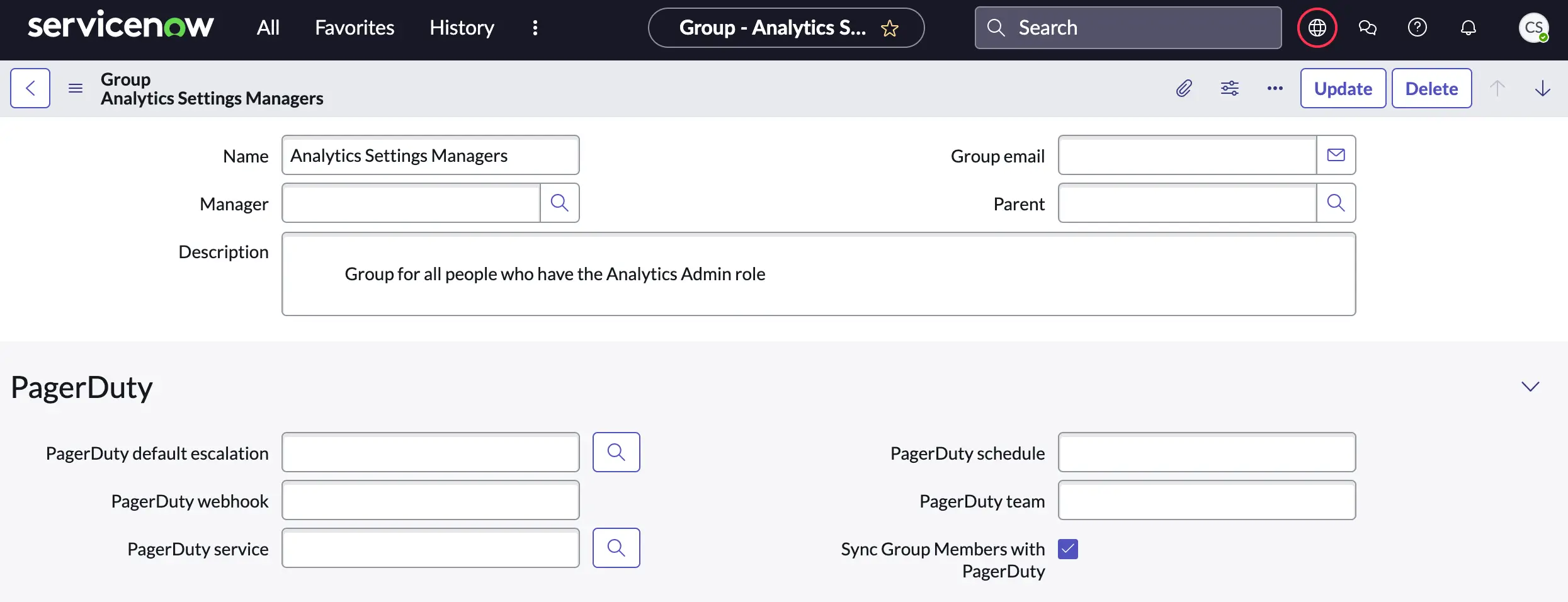Open the History menu

point(462,28)
